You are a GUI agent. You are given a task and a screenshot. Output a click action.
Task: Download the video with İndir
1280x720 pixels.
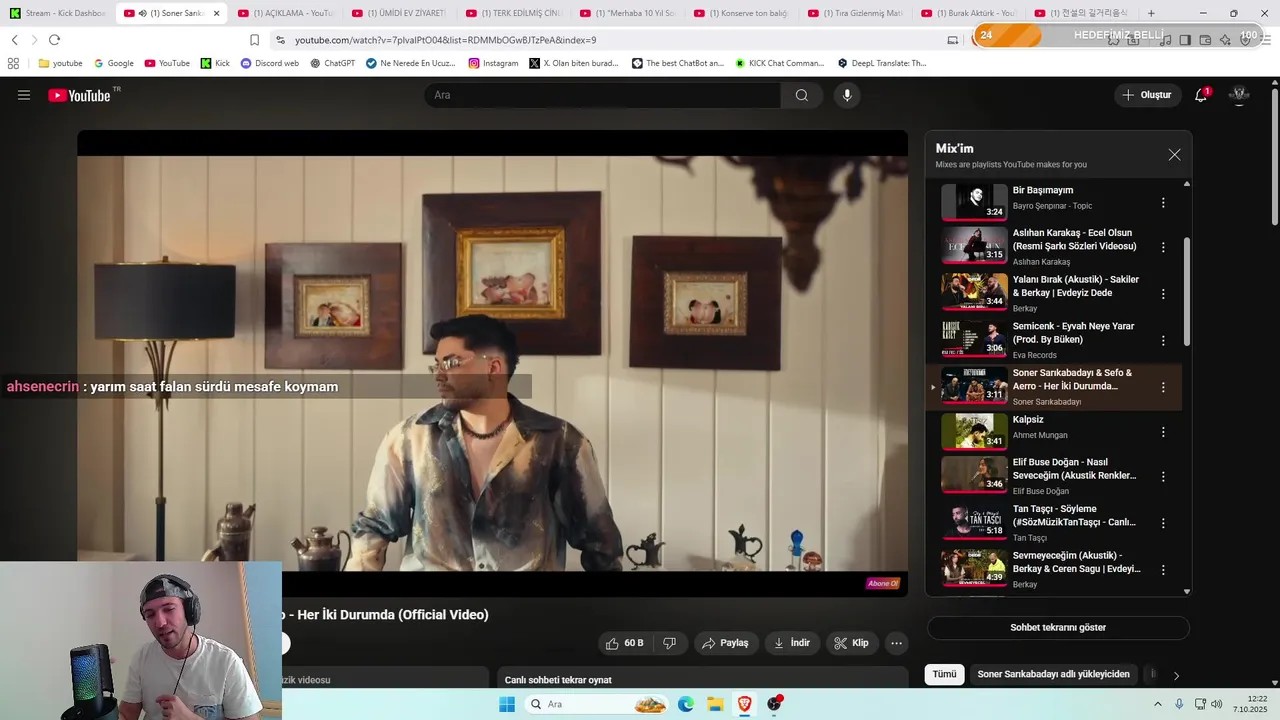pyautogui.click(x=791, y=643)
